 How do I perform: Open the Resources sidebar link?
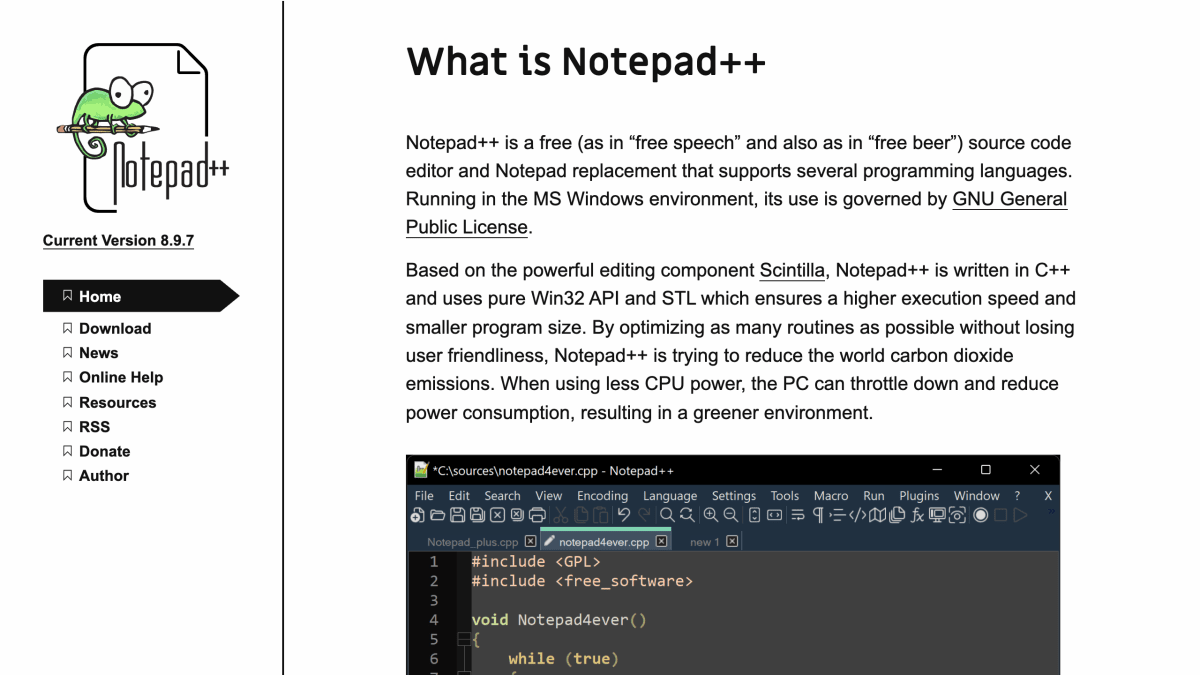pos(118,402)
